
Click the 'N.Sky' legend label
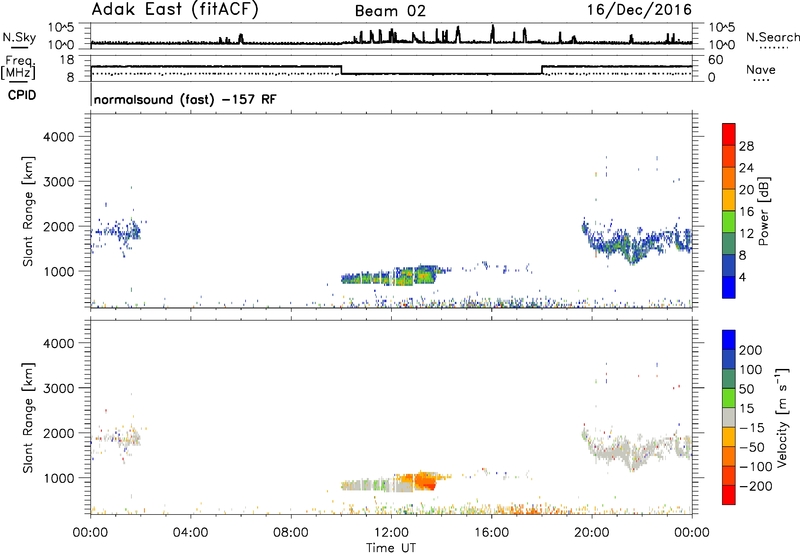pos(19,37)
